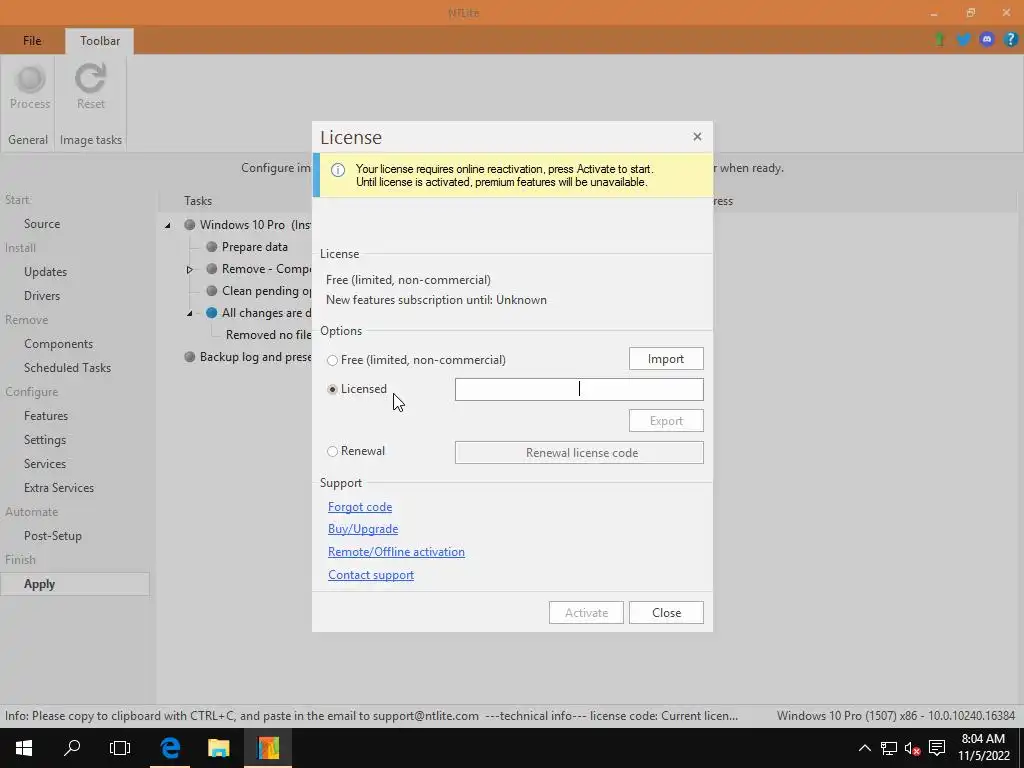Open the Remote/Offline activation link

396,552
